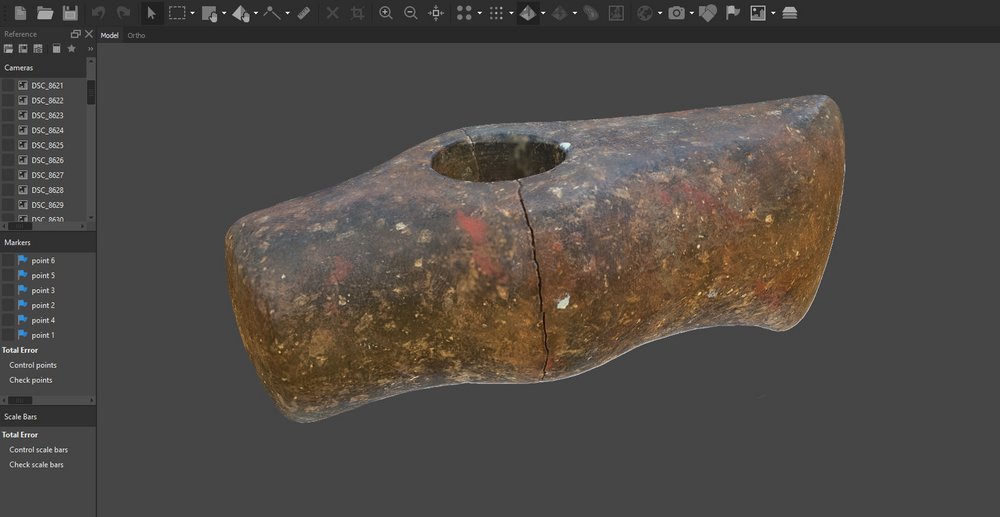Image resolution: width=1000 pixels, height=517 pixels.
Task: Click the Reset View icon
Action: click(436, 13)
